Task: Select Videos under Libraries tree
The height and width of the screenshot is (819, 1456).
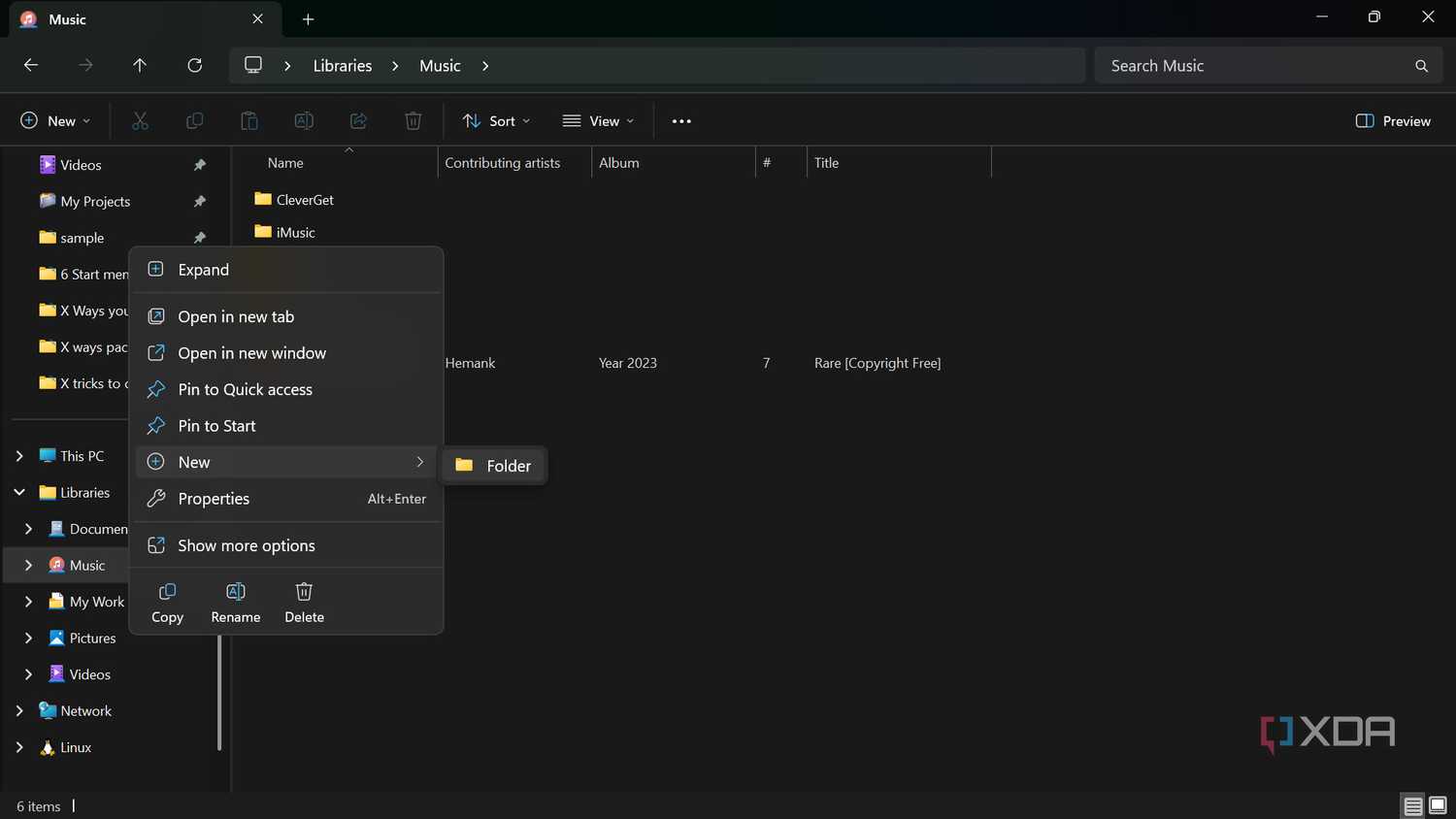Action: [x=80, y=674]
